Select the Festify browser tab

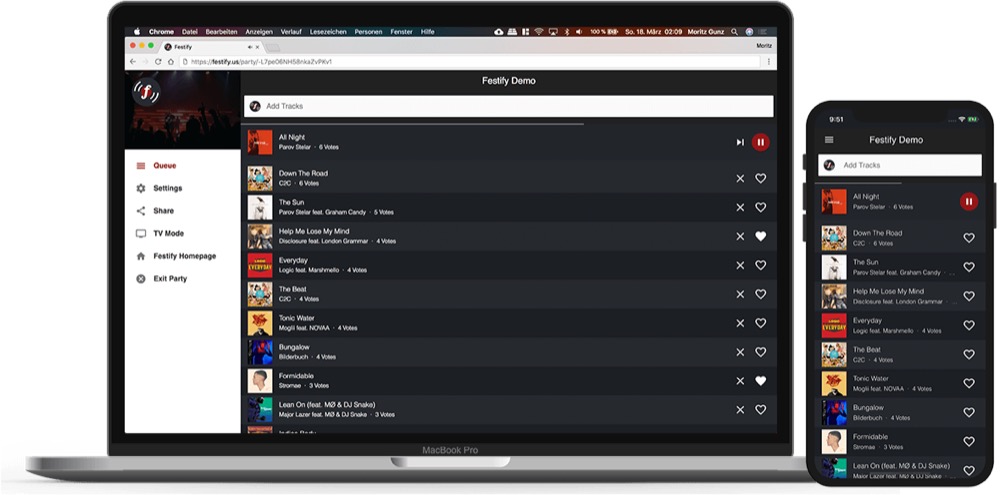(x=210, y=47)
